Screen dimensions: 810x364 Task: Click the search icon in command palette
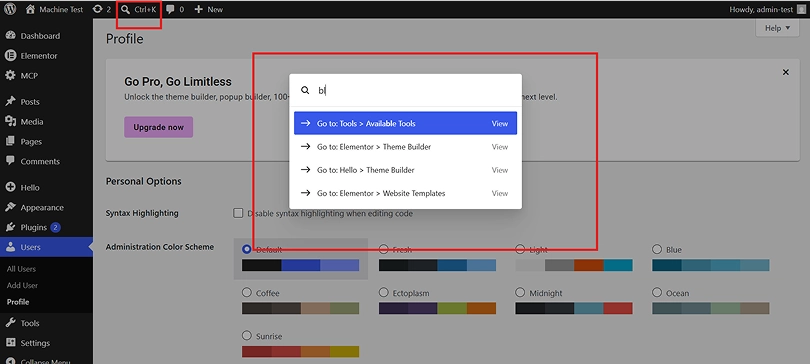[x=305, y=90]
